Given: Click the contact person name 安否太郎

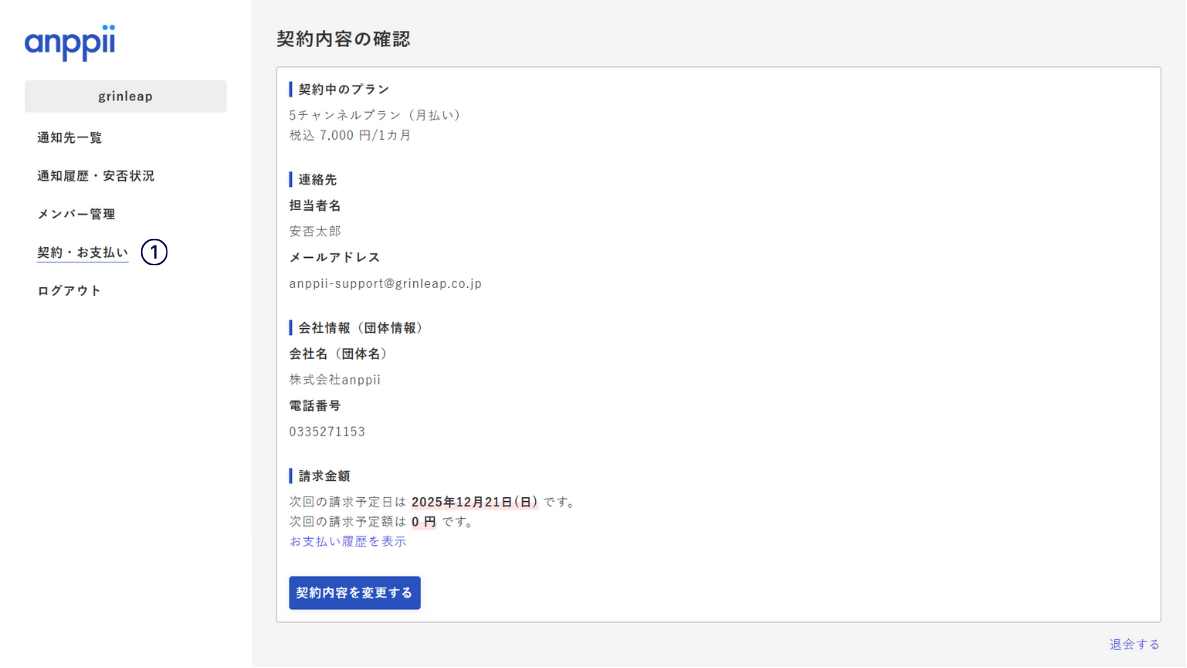Looking at the screenshot, I should [315, 231].
